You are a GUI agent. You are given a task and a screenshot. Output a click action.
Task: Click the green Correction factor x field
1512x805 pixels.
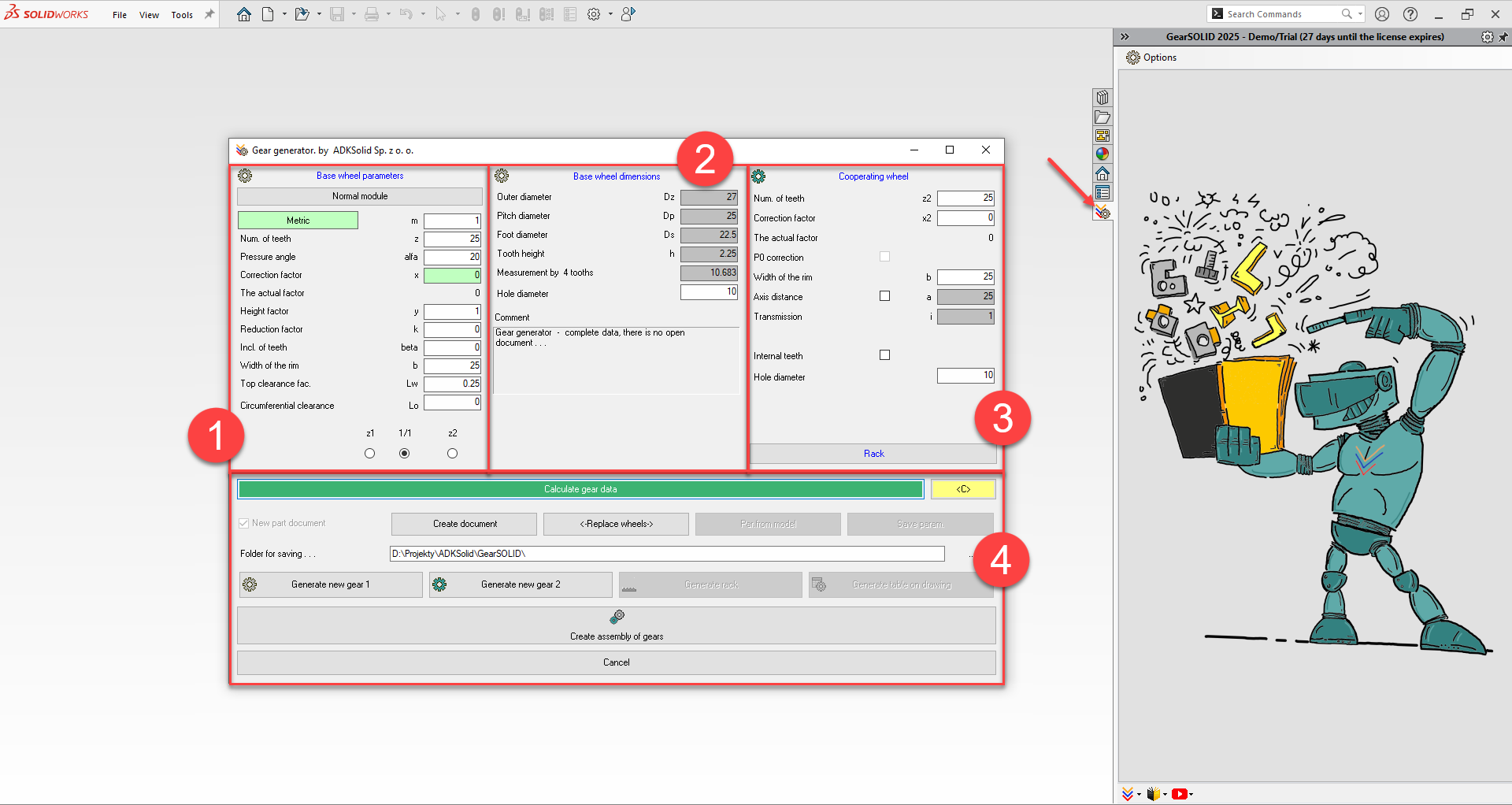pos(452,275)
